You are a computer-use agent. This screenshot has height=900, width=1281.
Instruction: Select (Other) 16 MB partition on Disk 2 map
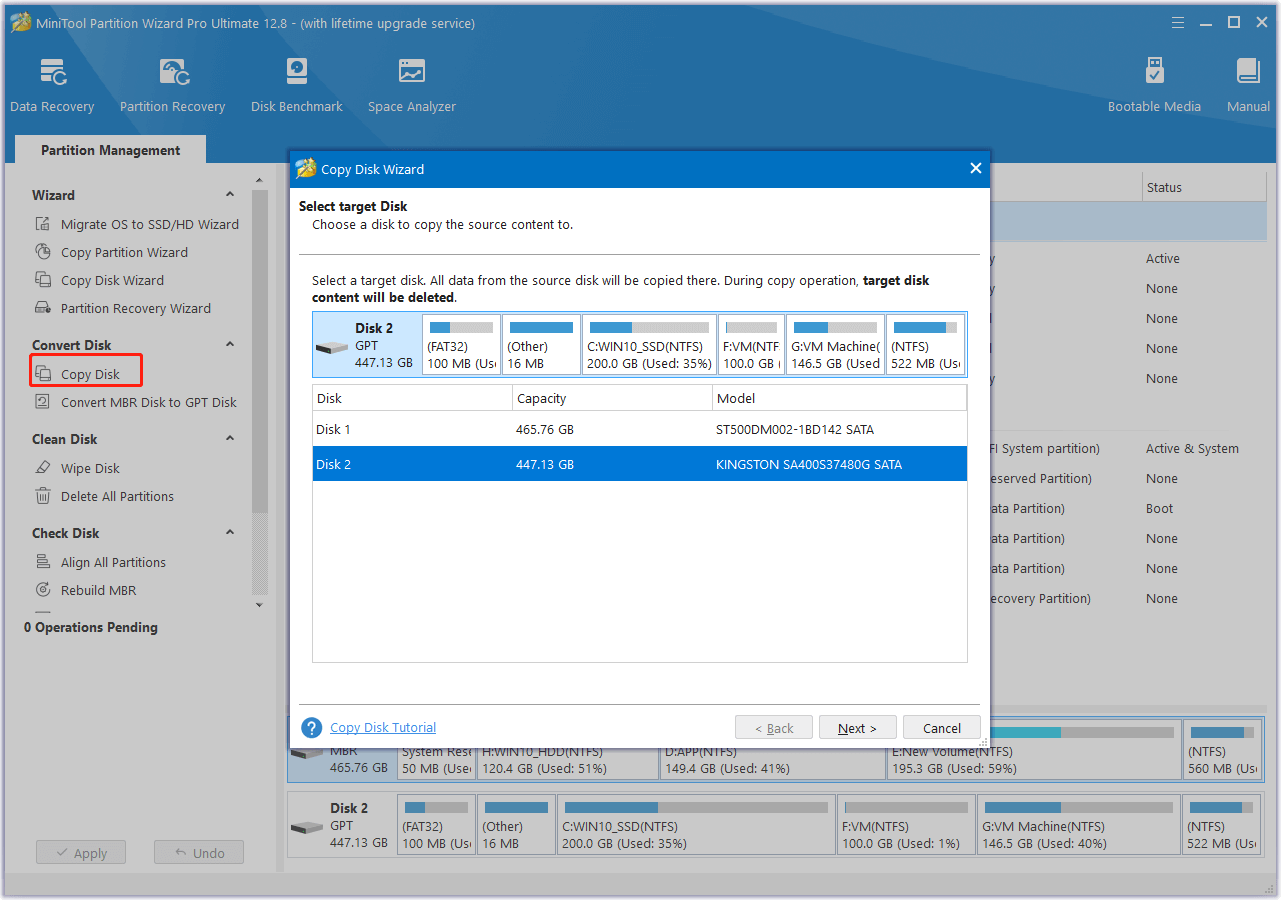coord(516,825)
